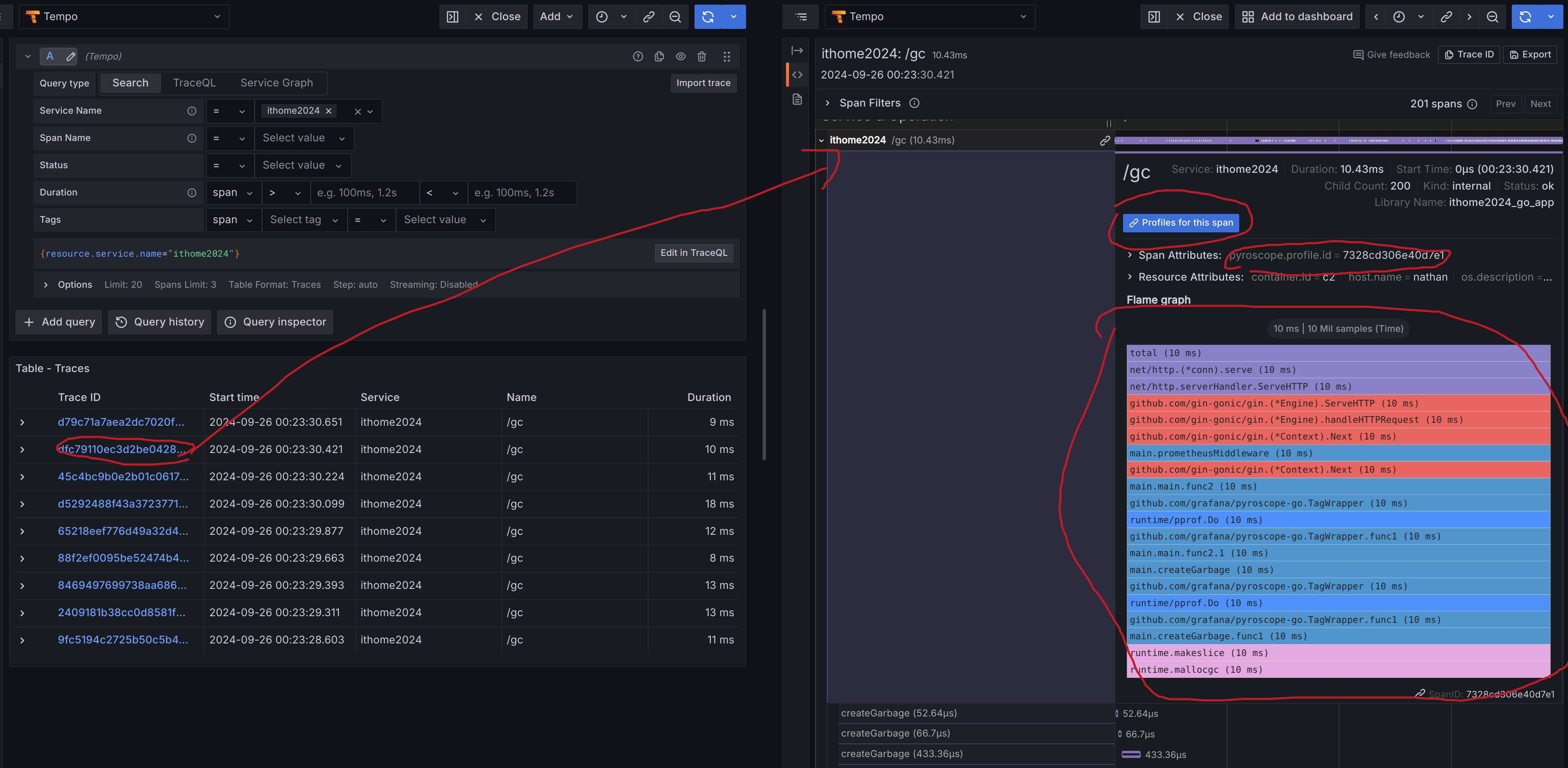Click the pencil icon to rename query A
Viewport: 1568px width, 768px height.
pyautogui.click(x=70, y=57)
